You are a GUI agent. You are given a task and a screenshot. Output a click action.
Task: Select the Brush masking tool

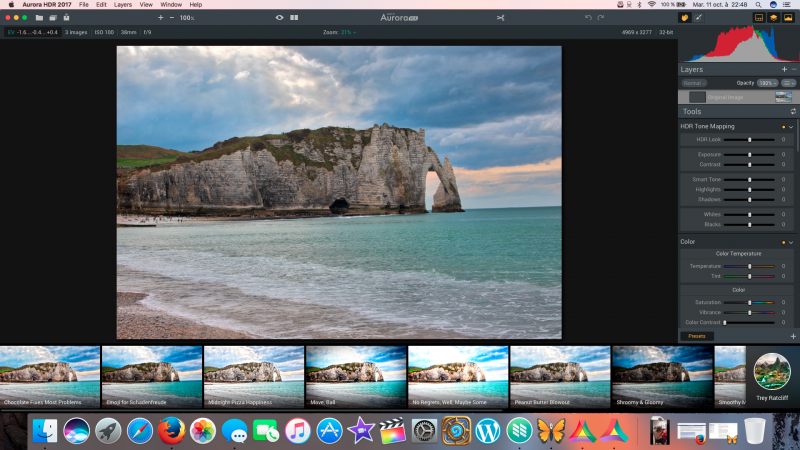click(x=698, y=17)
